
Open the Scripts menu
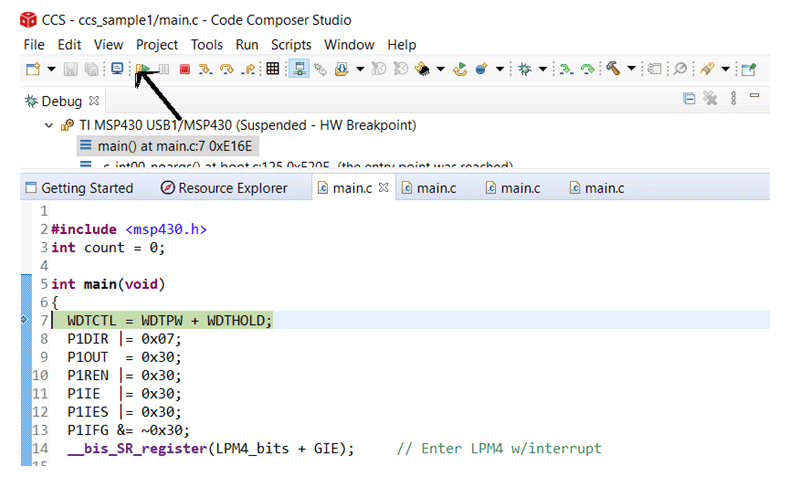click(x=291, y=44)
